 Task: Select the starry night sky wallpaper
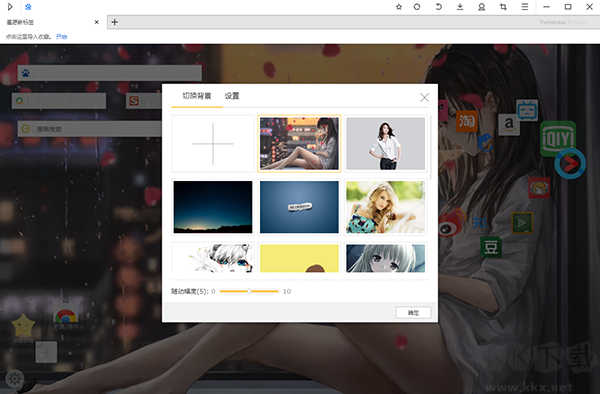pos(213,207)
